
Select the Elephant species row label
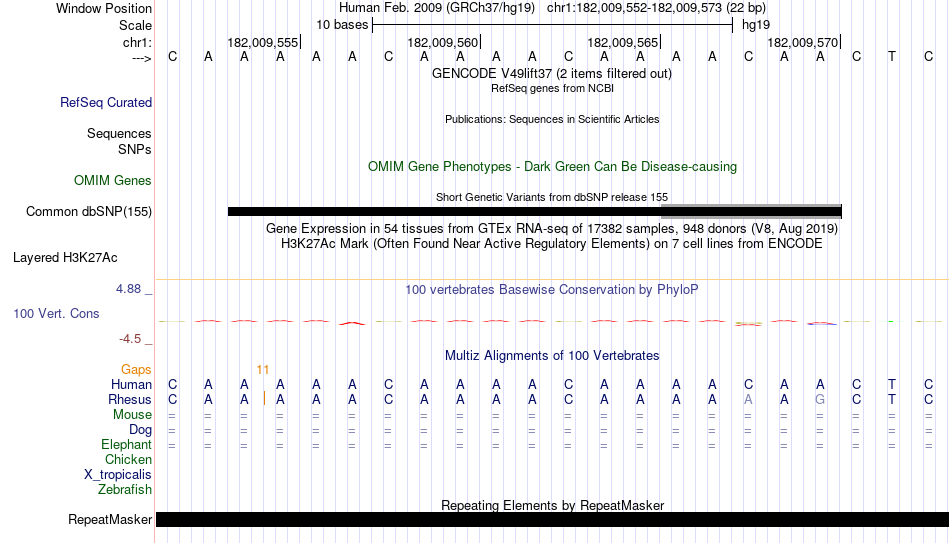click(x=126, y=445)
